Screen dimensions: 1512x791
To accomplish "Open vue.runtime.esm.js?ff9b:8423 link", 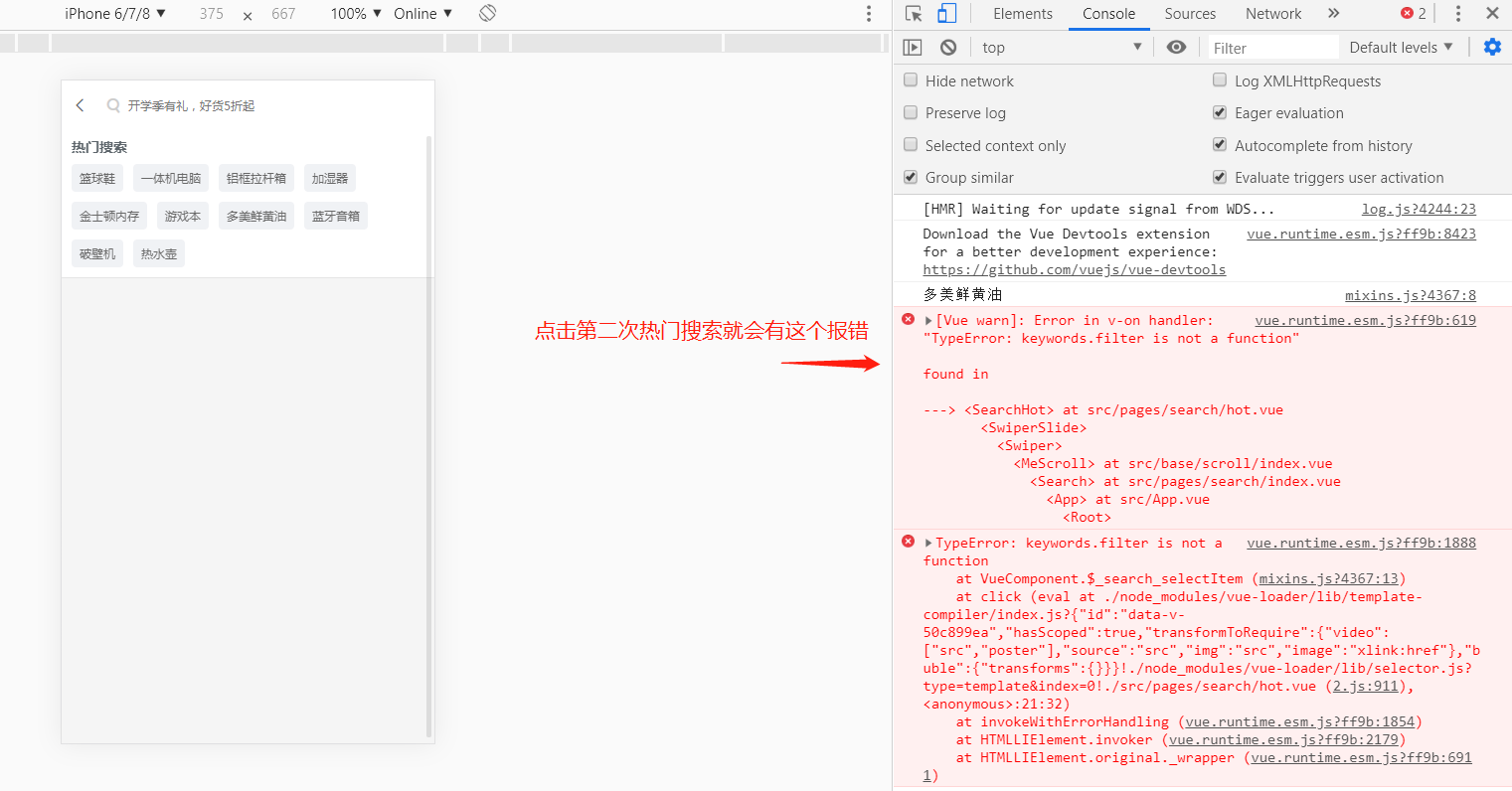I will point(1361,234).
